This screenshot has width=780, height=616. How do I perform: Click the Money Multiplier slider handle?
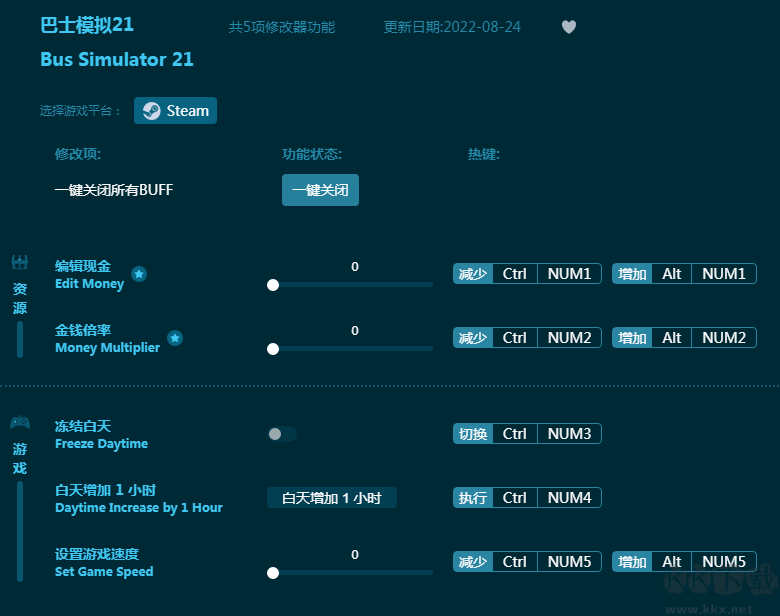(x=273, y=349)
